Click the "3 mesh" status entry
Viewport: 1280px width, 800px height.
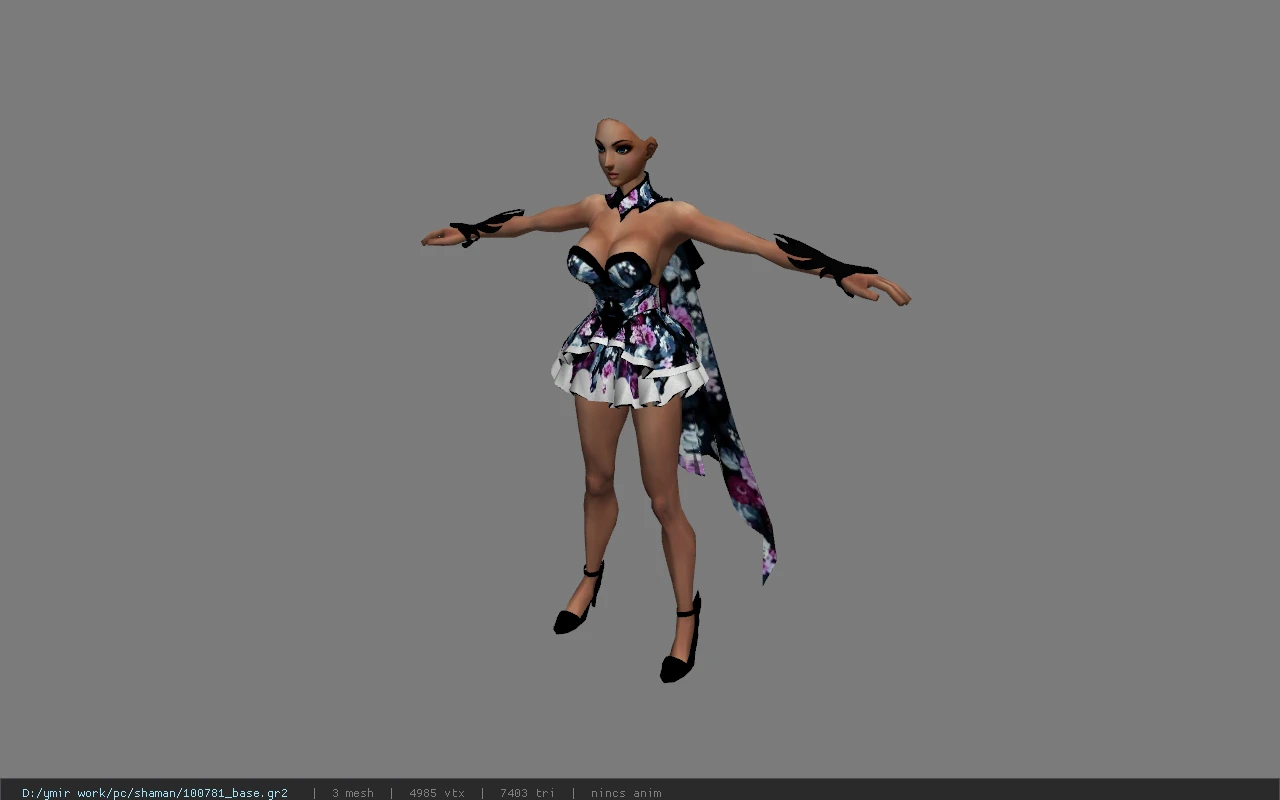[x=353, y=793]
